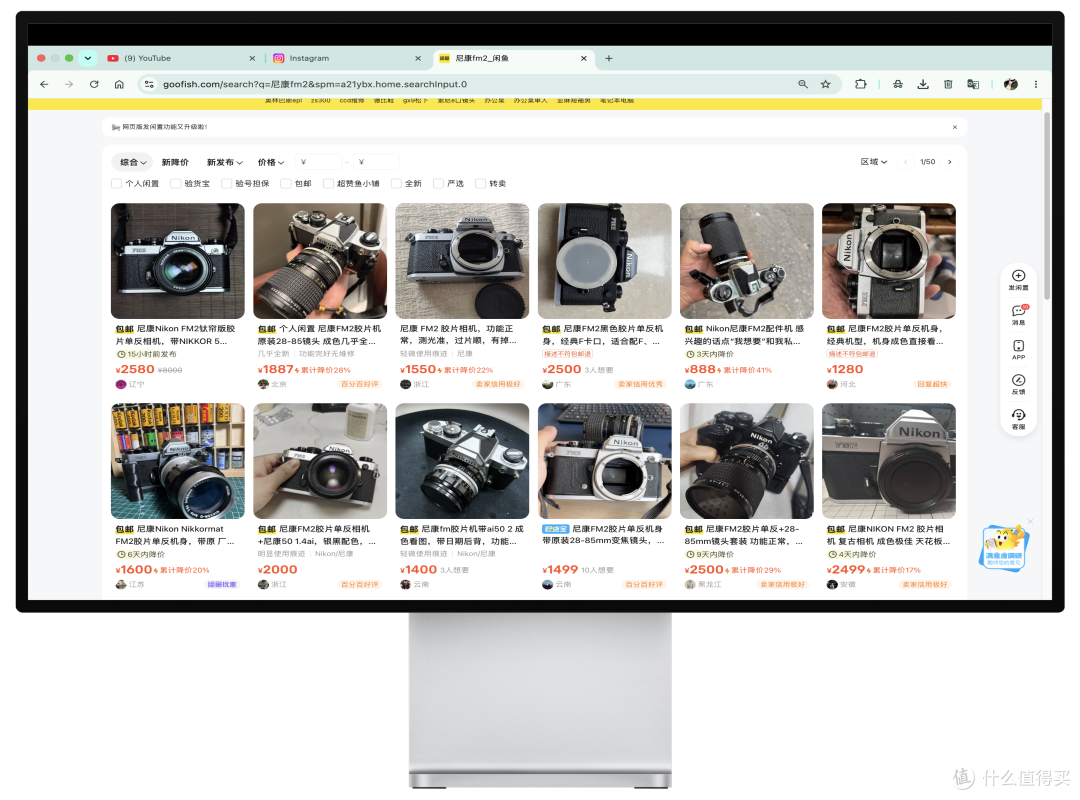The width and height of the screenshot is (1080, 800).
Task: Open the extensions puzzle icon
Action: coord(861,84)
